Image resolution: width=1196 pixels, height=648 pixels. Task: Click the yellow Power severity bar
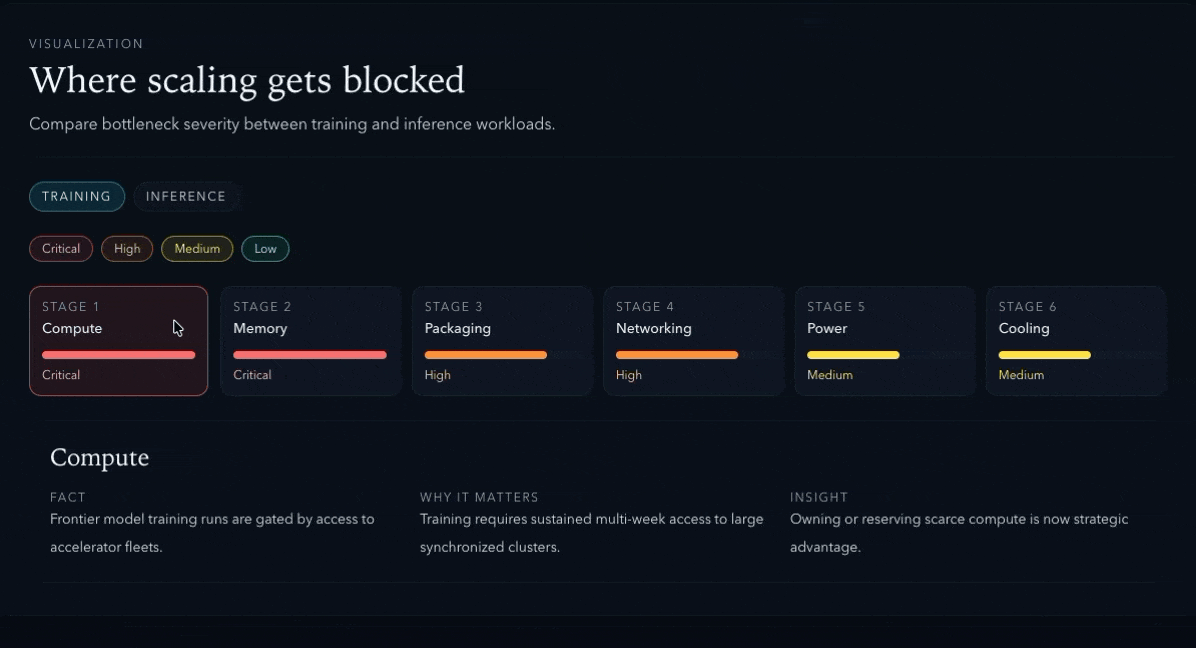pyautogui.click(x=853, y=355)
